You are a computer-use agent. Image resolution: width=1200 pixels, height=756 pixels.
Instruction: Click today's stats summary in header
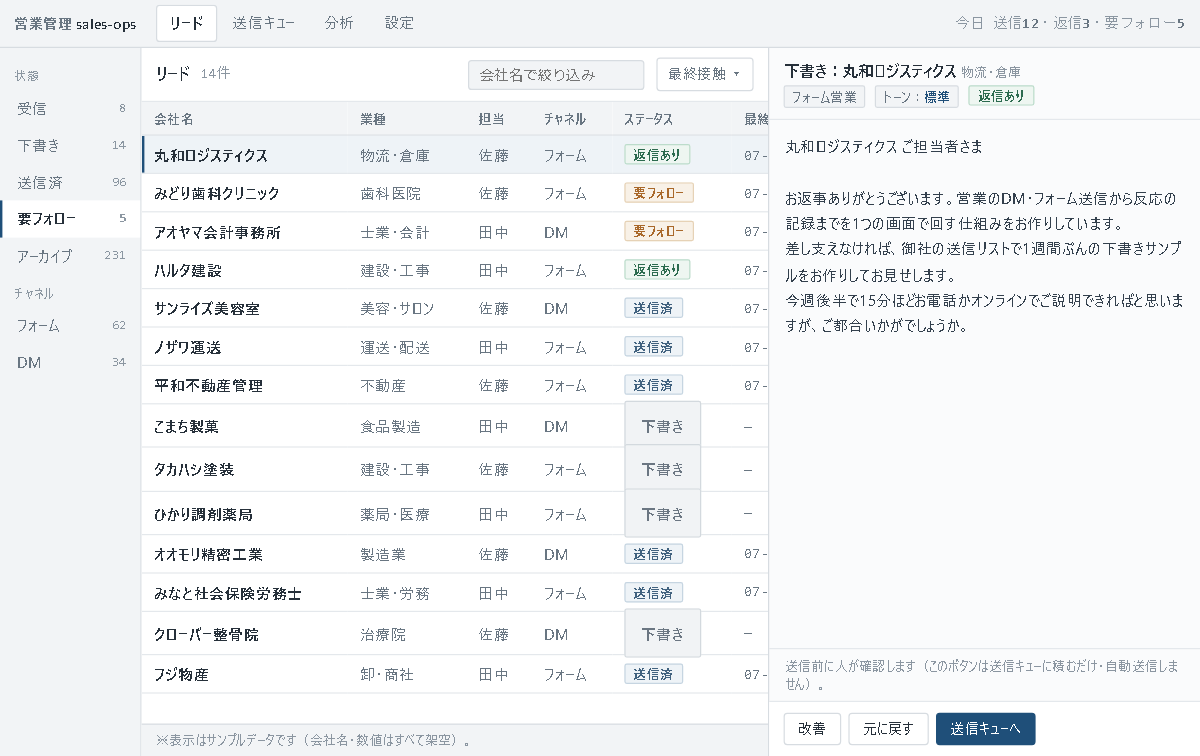tap(1070, 23)
